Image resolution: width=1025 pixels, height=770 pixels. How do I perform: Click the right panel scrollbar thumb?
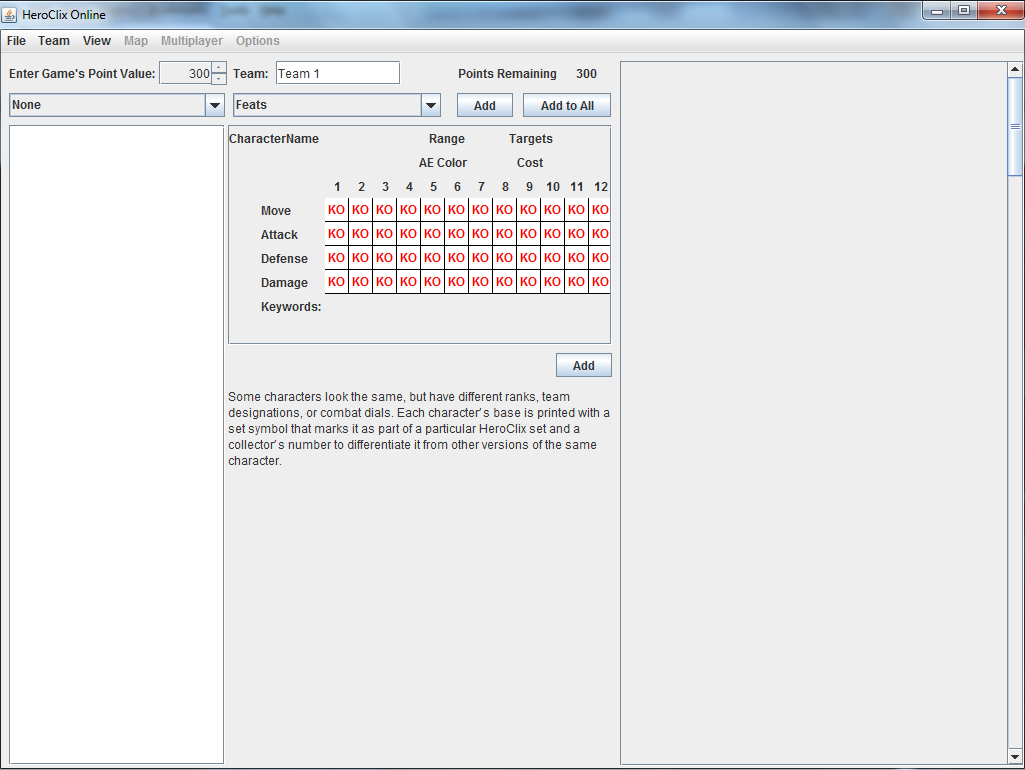pyautogui.click(x=1015, y=126)
